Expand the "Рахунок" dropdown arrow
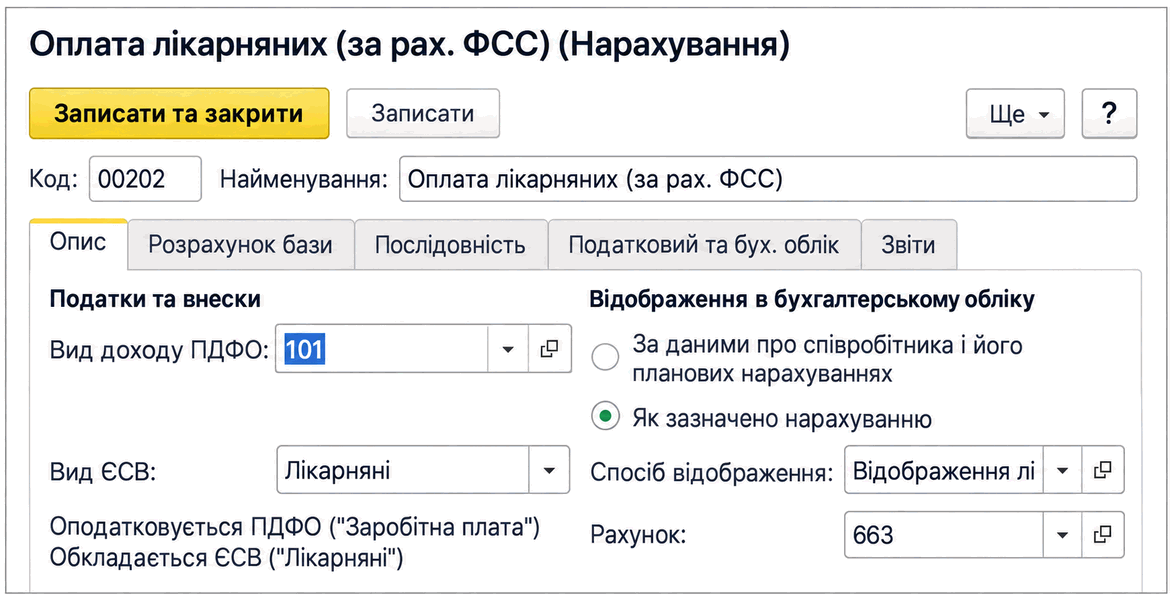The image size is (1172, 603). 1062,535
